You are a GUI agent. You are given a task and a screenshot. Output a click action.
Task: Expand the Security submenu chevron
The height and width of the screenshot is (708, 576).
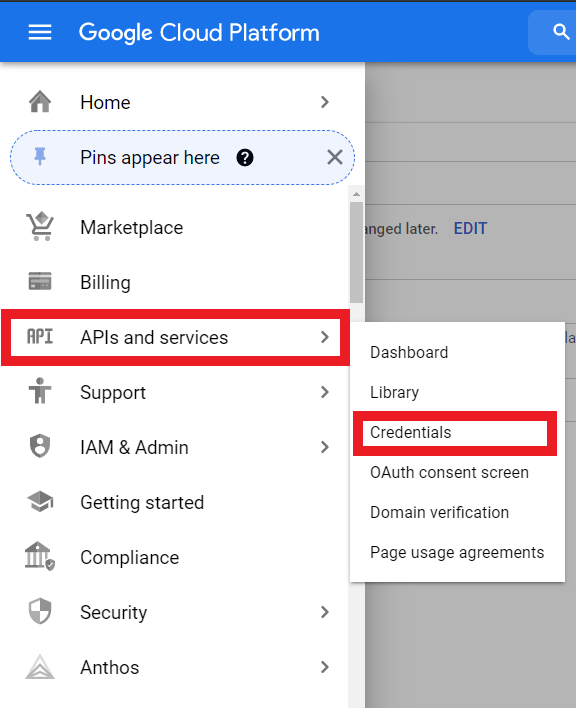click(x=325, y=612)
